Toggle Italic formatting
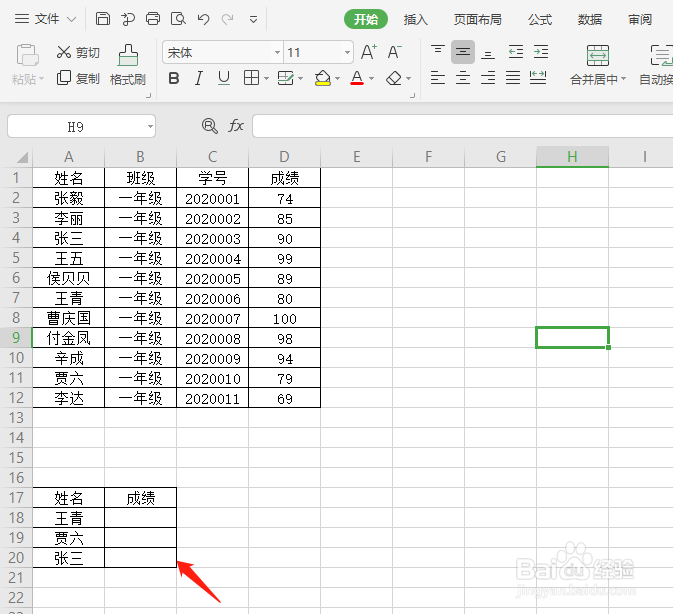The image size is (673, 614). (198, 78)
